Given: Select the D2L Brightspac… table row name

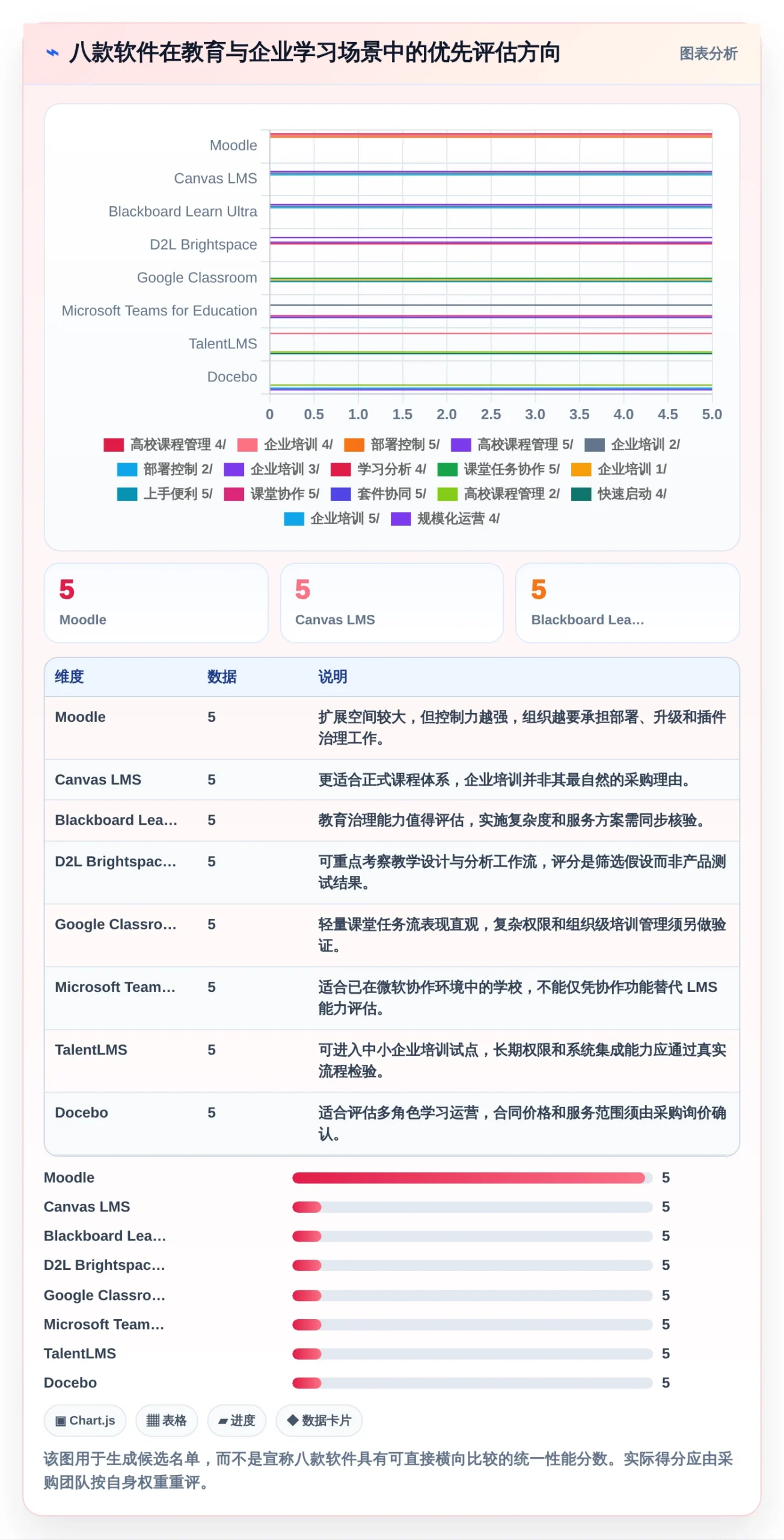Looking at the screenshot, I should tap(115, 861).
